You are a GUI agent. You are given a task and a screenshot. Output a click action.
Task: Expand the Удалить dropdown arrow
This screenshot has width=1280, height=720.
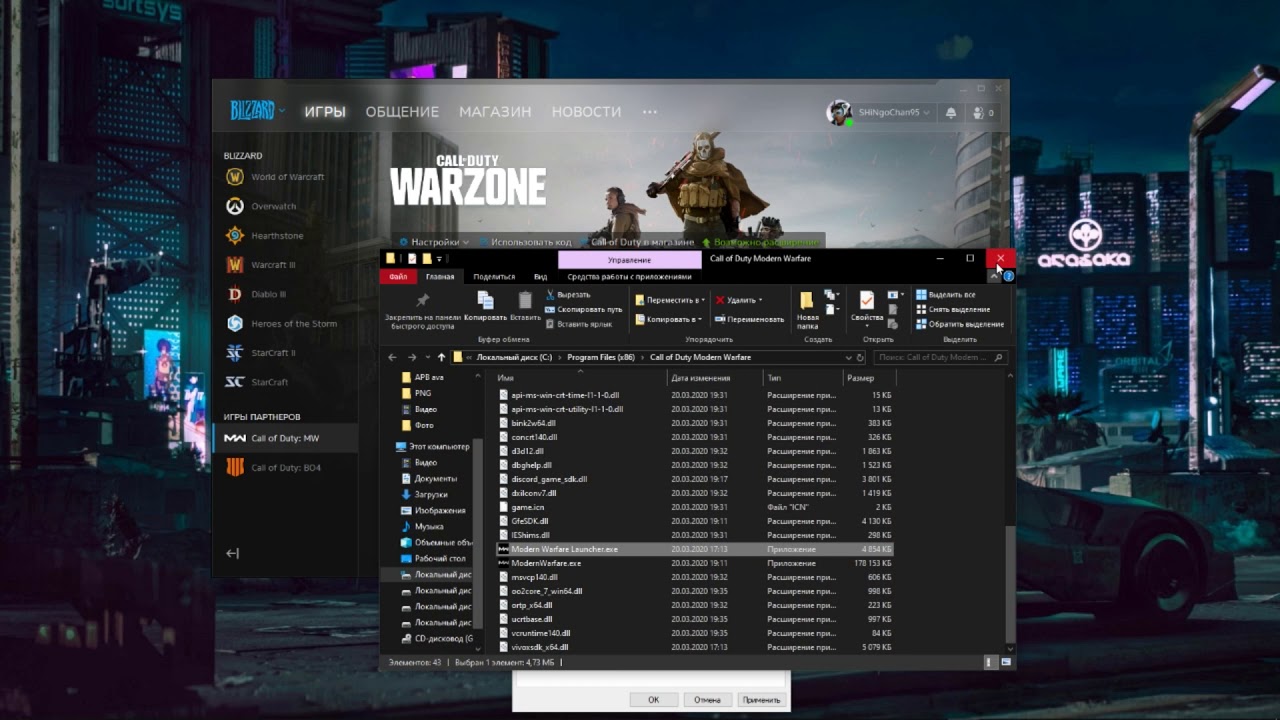pyautogui.click(x=760, y=300)
